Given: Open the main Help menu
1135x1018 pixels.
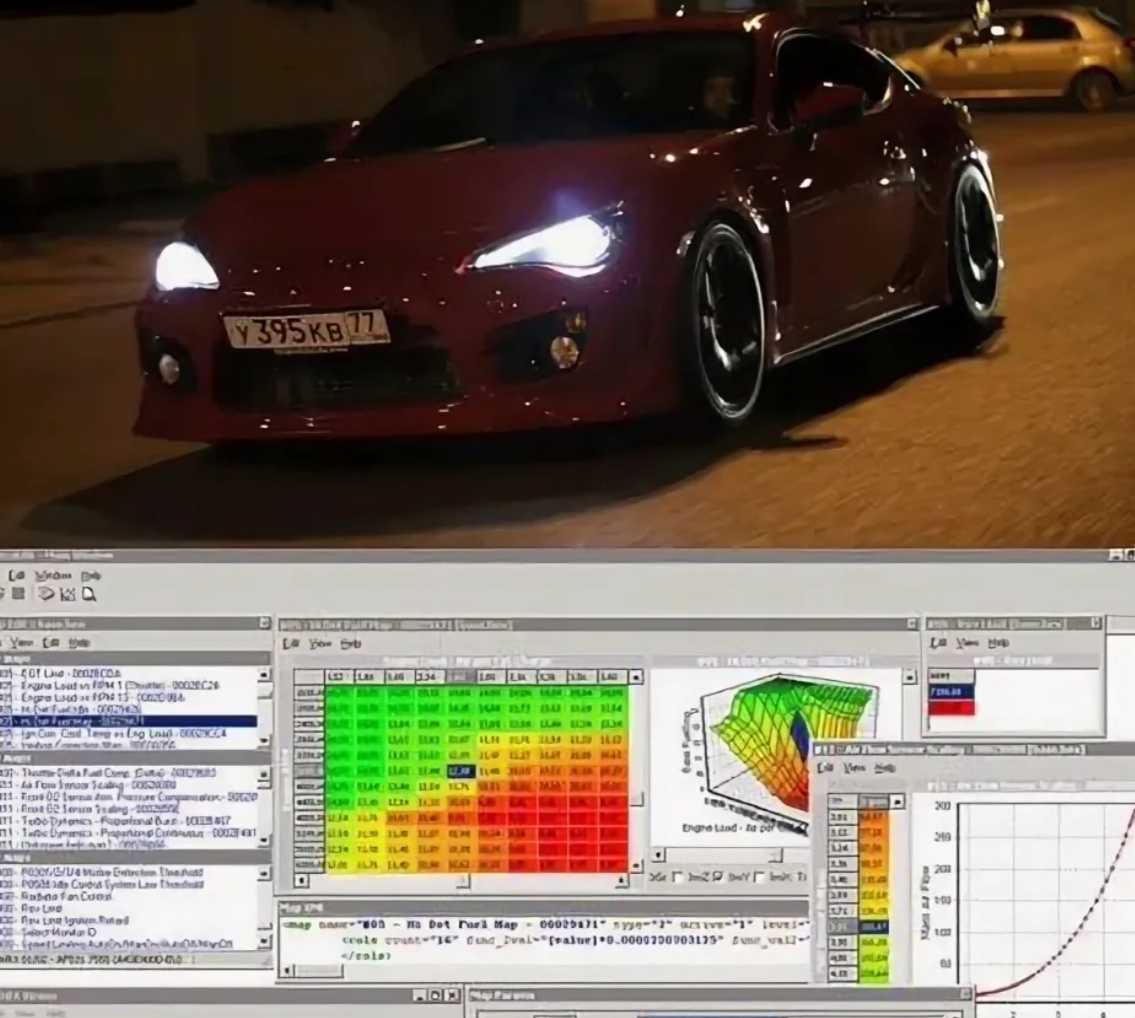Looking at the screenshot, I should 90,576.
